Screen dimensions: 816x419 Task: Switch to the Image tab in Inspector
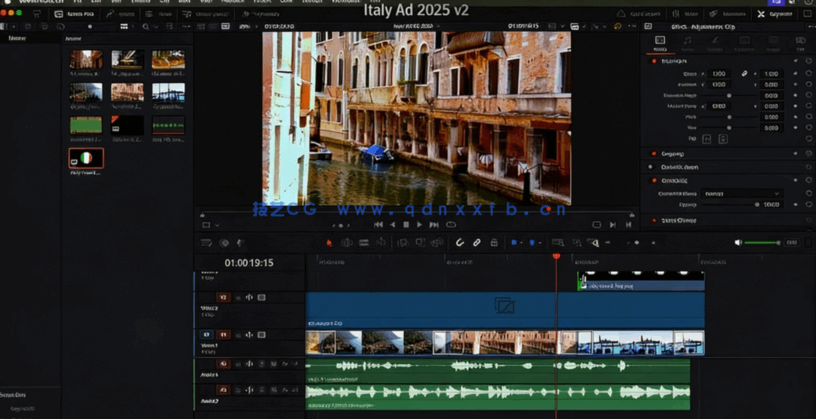(773, 43)
